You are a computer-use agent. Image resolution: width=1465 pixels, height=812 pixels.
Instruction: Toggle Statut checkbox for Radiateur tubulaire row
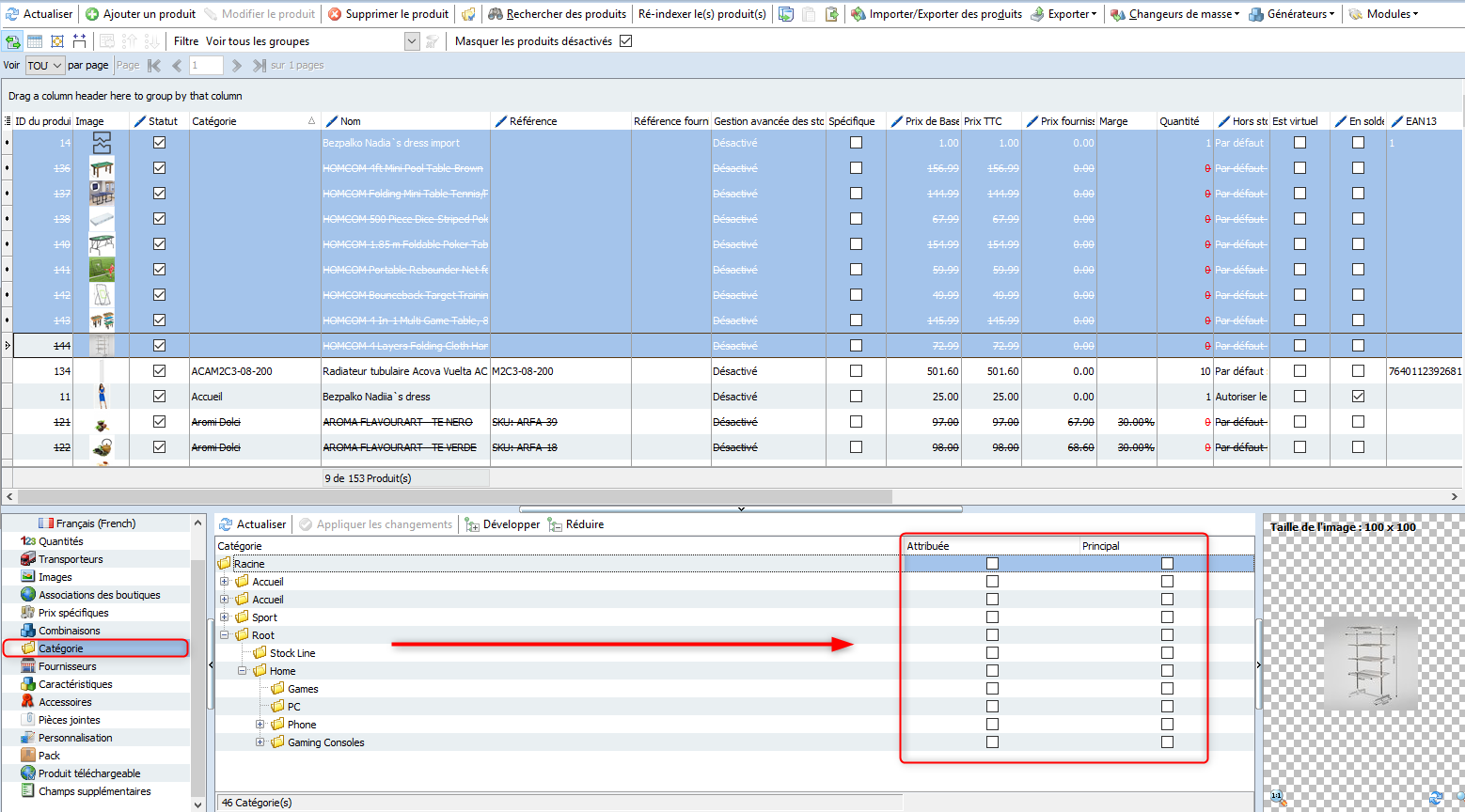pyautogui.click(x=159, y=371)
